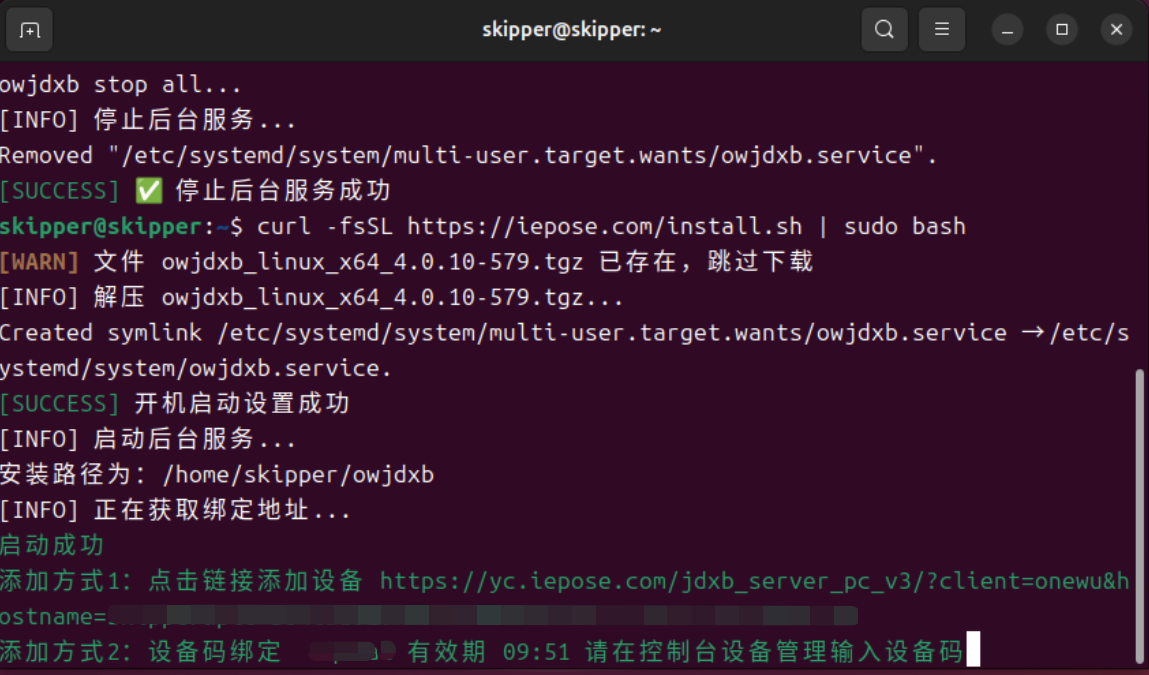Screen dimensions: 1149x675
Task: Click [SUCCESS] tag before 开机启动设置成功
Action: pos(60,404)
